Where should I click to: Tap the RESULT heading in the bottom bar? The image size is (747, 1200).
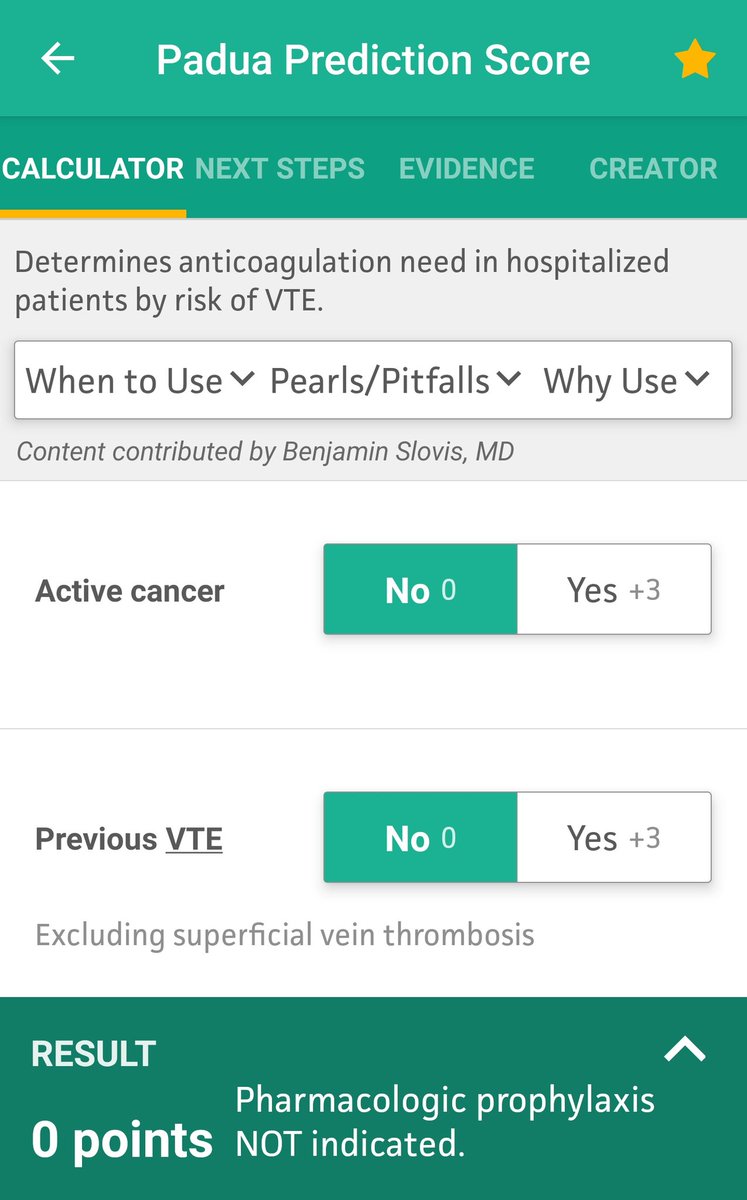94,1053
